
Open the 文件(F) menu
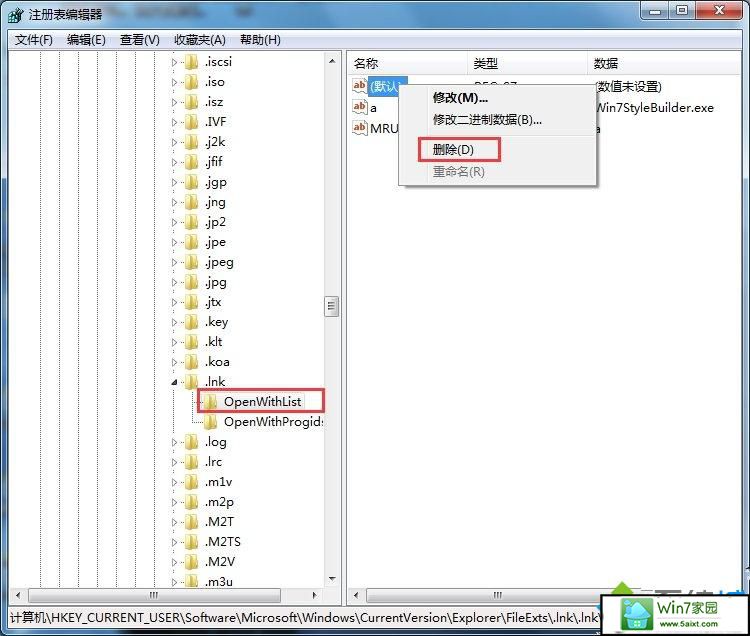pyautogui.click(x=33, y=40)
